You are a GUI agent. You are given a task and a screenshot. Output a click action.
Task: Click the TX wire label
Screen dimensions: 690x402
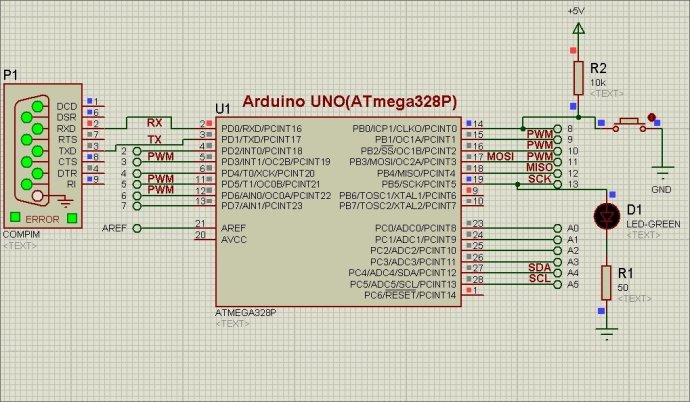[x=154, y=139]
